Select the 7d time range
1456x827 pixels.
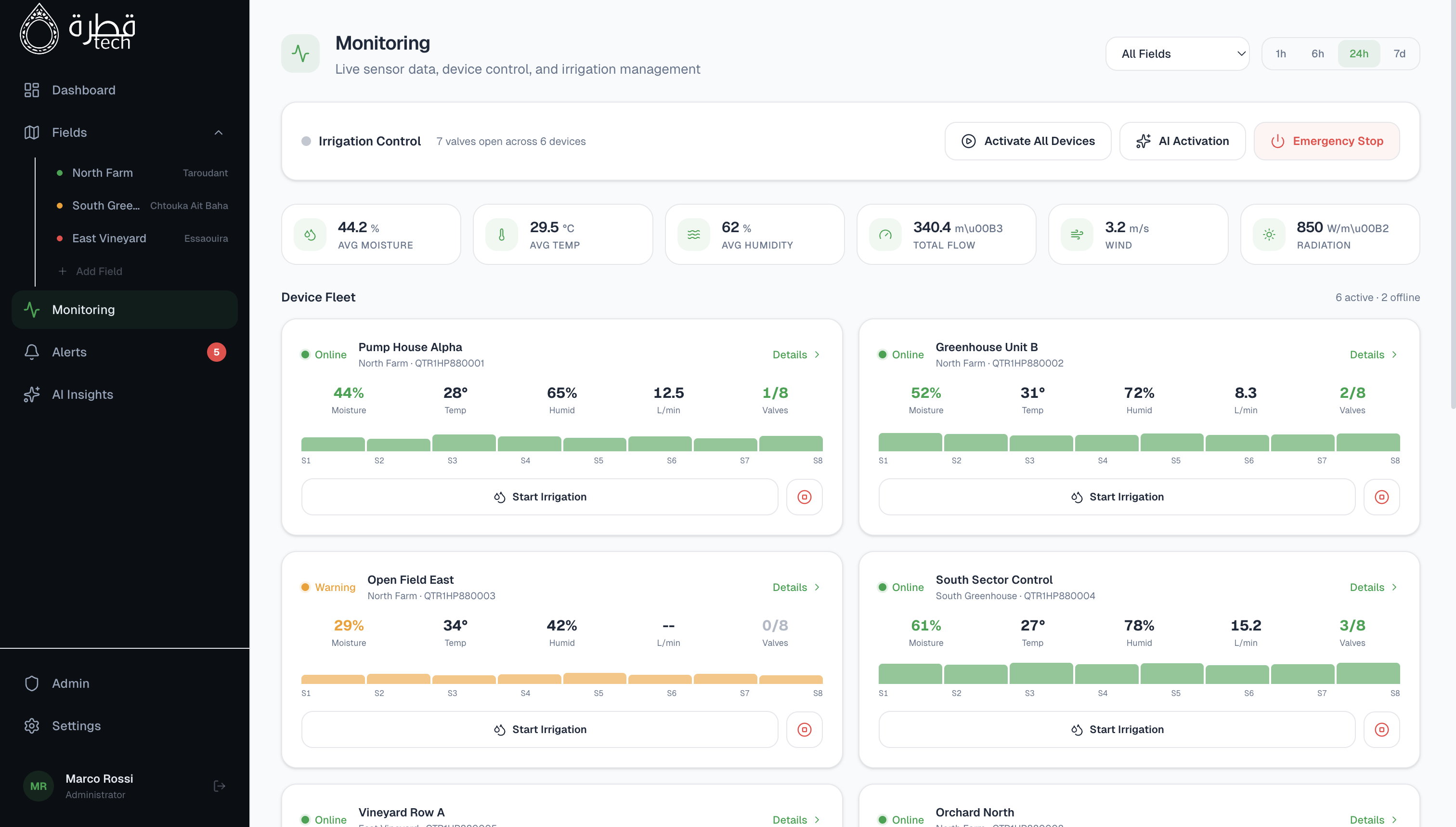pyautogui.click(x=1399, y=54)
